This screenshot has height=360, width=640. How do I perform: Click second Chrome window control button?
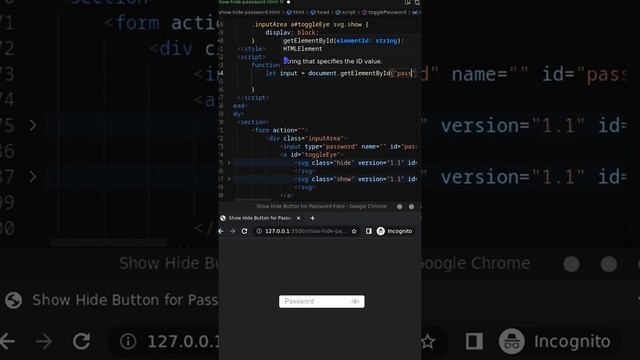click(x=411, y=207)
